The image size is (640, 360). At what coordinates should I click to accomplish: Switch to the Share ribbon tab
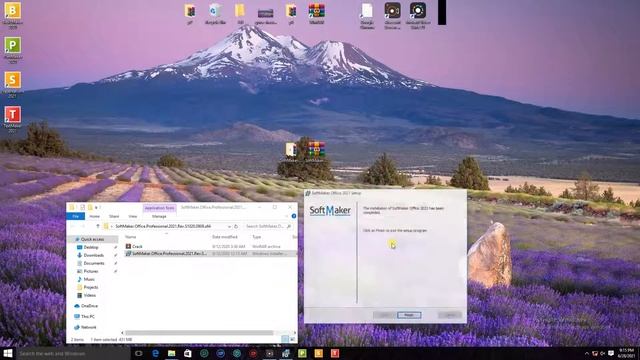pos(114,216)
